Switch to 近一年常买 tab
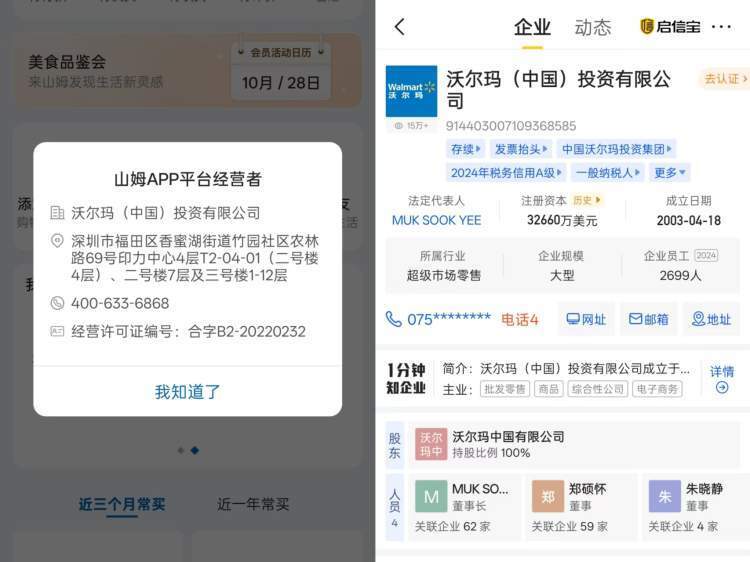 click(253, 504)
